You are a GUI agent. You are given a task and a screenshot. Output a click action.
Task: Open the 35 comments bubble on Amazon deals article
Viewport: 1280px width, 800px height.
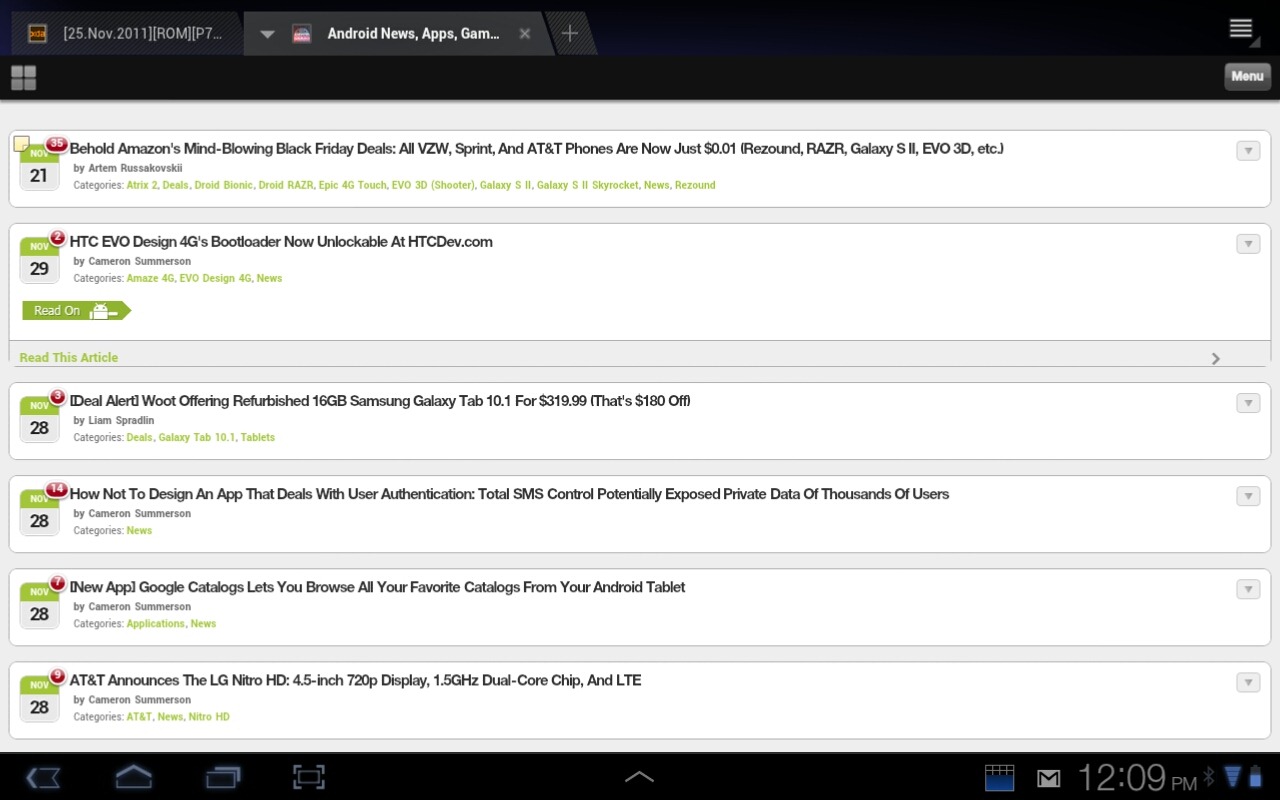point(57,144)
